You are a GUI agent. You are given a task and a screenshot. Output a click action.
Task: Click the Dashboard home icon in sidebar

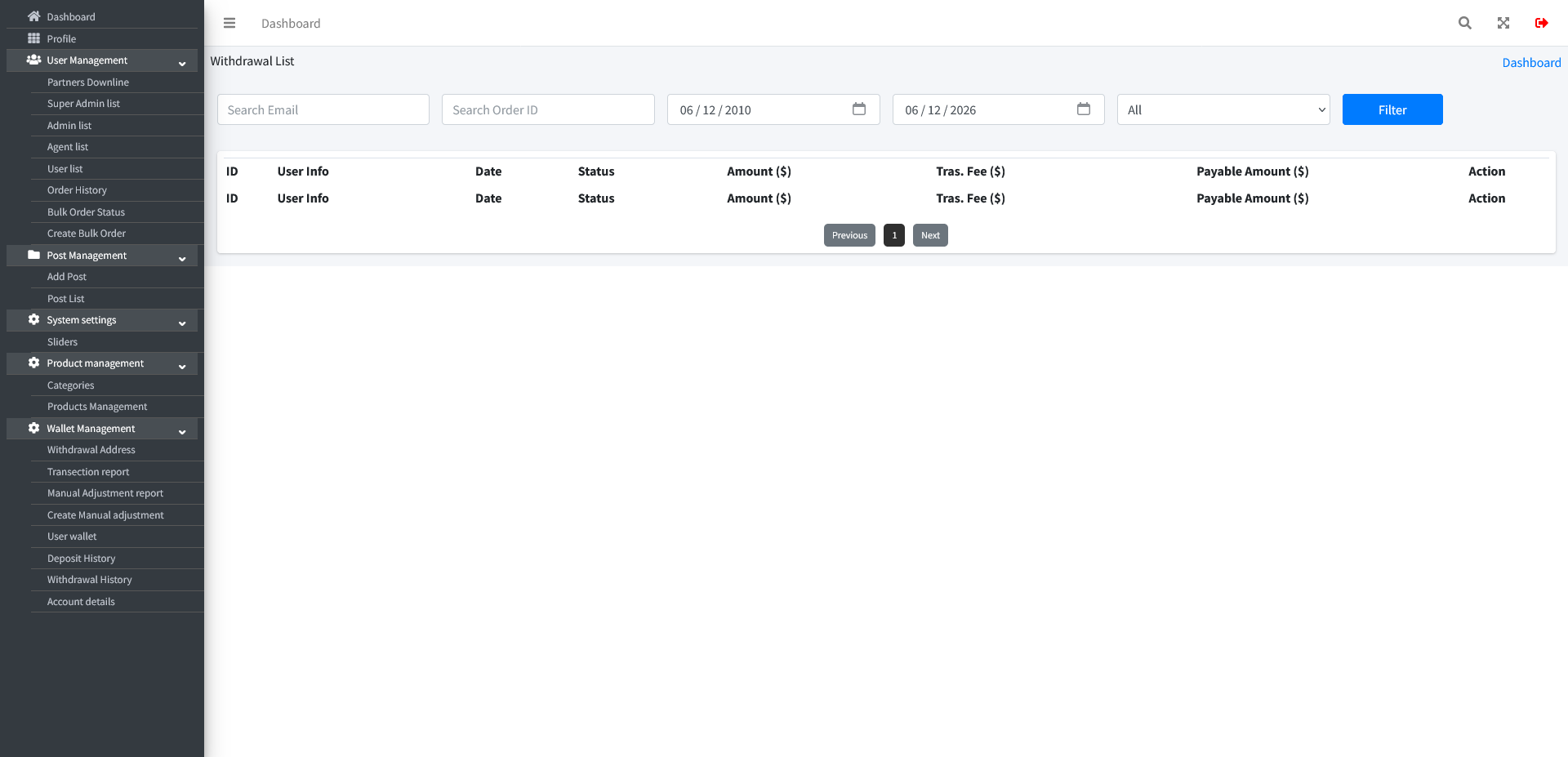[x=33, y=16]
